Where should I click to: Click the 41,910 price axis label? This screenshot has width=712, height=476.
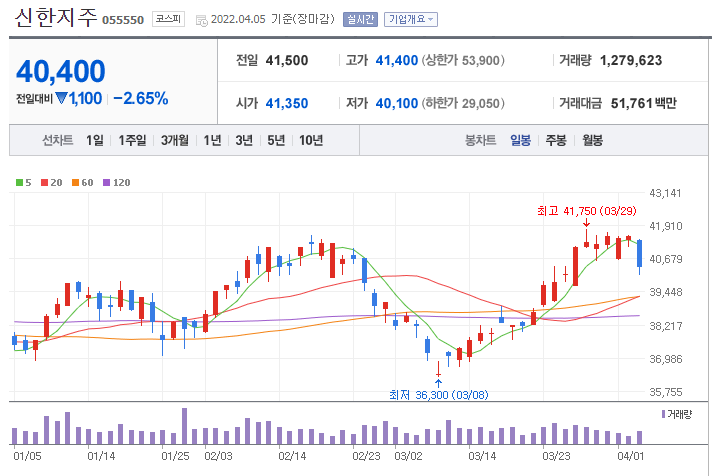tap(666, 226)
